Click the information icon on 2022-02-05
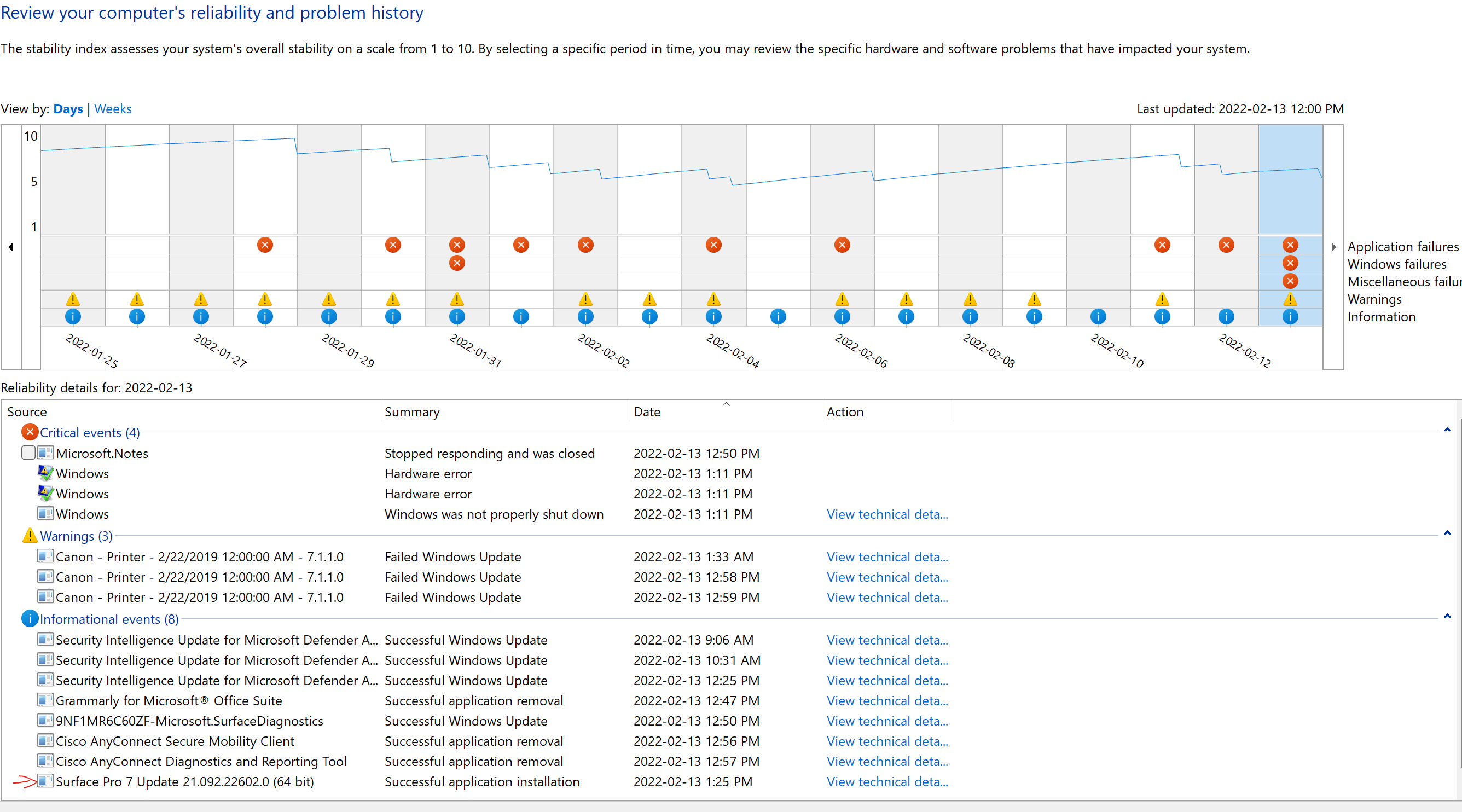This screenshot has width=1462, height=812. point(778,317)
